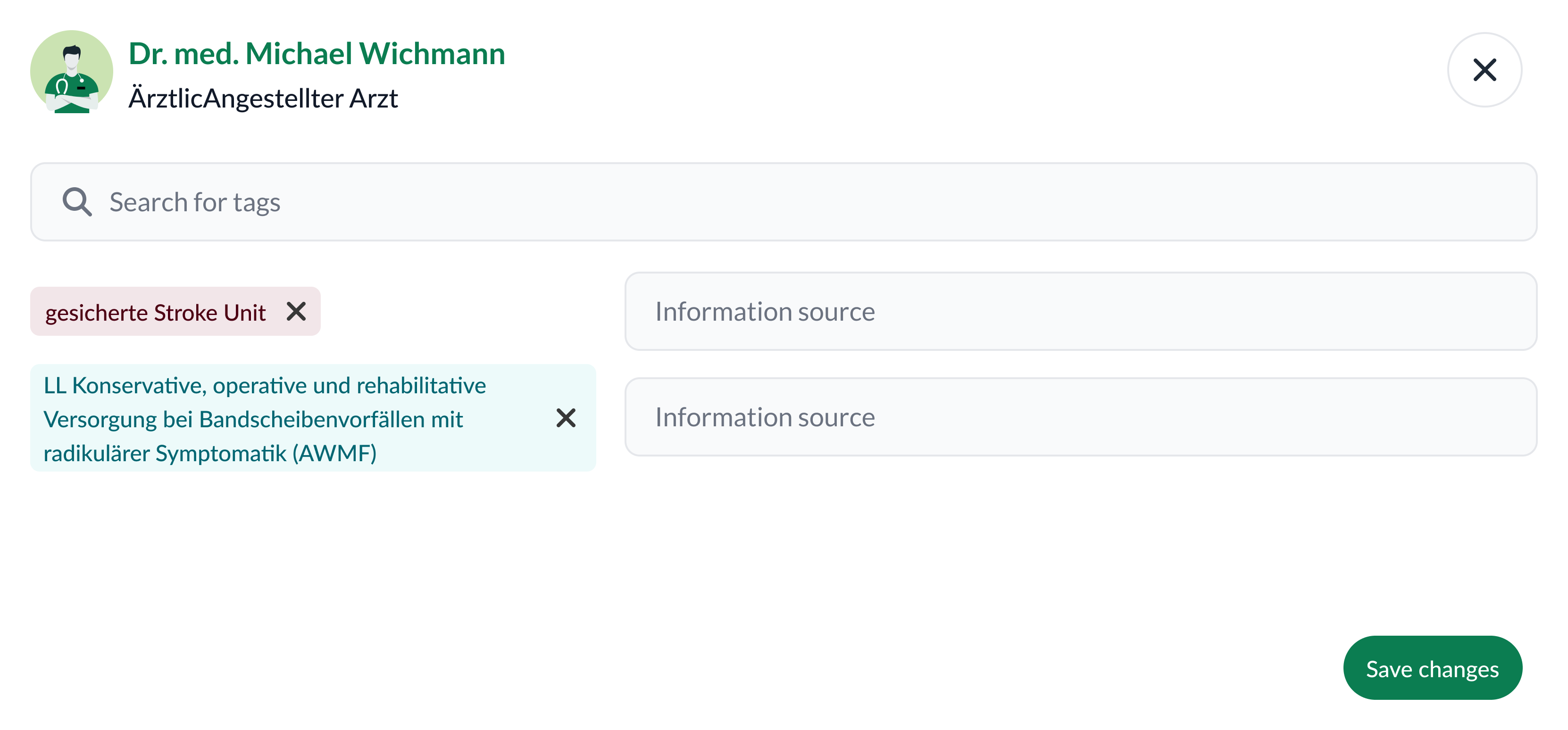The image size is (1568, 730).
Task: Enter the second Information source text box
Action: [1080, 417]
